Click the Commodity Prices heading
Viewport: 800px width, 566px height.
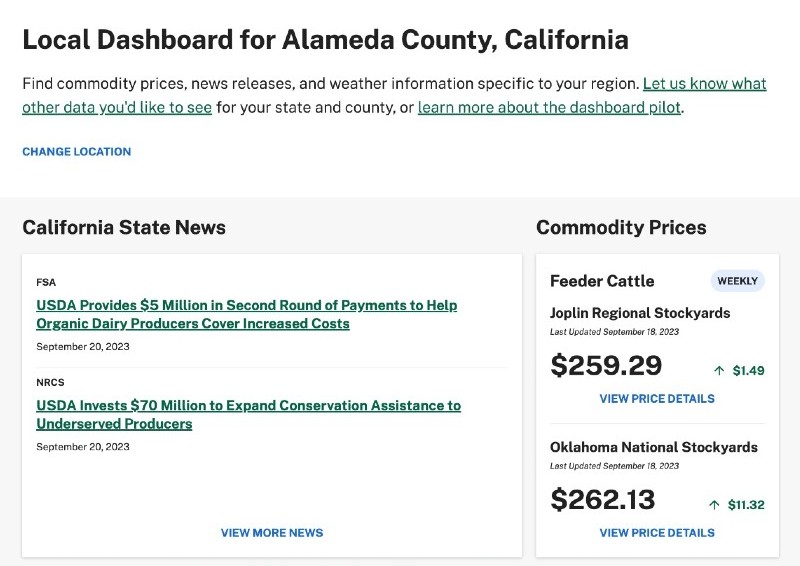621,227
